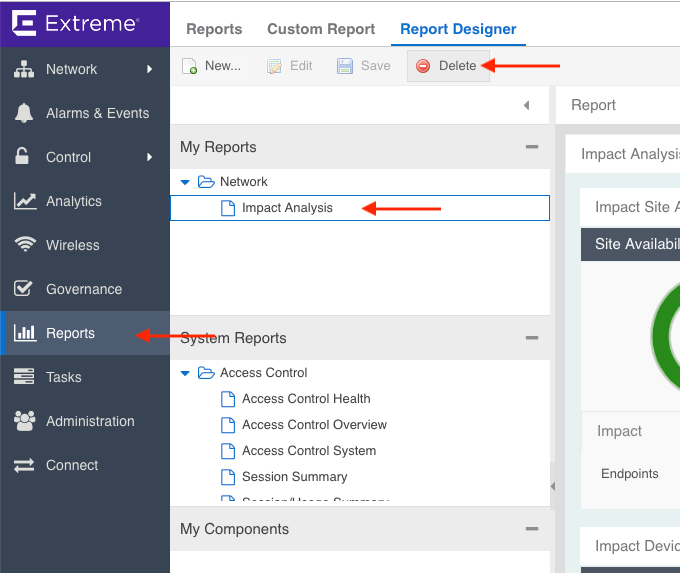
Task: Click the Alarms & Events menu label
Action: pyautogui.click(x=98, y=113)
